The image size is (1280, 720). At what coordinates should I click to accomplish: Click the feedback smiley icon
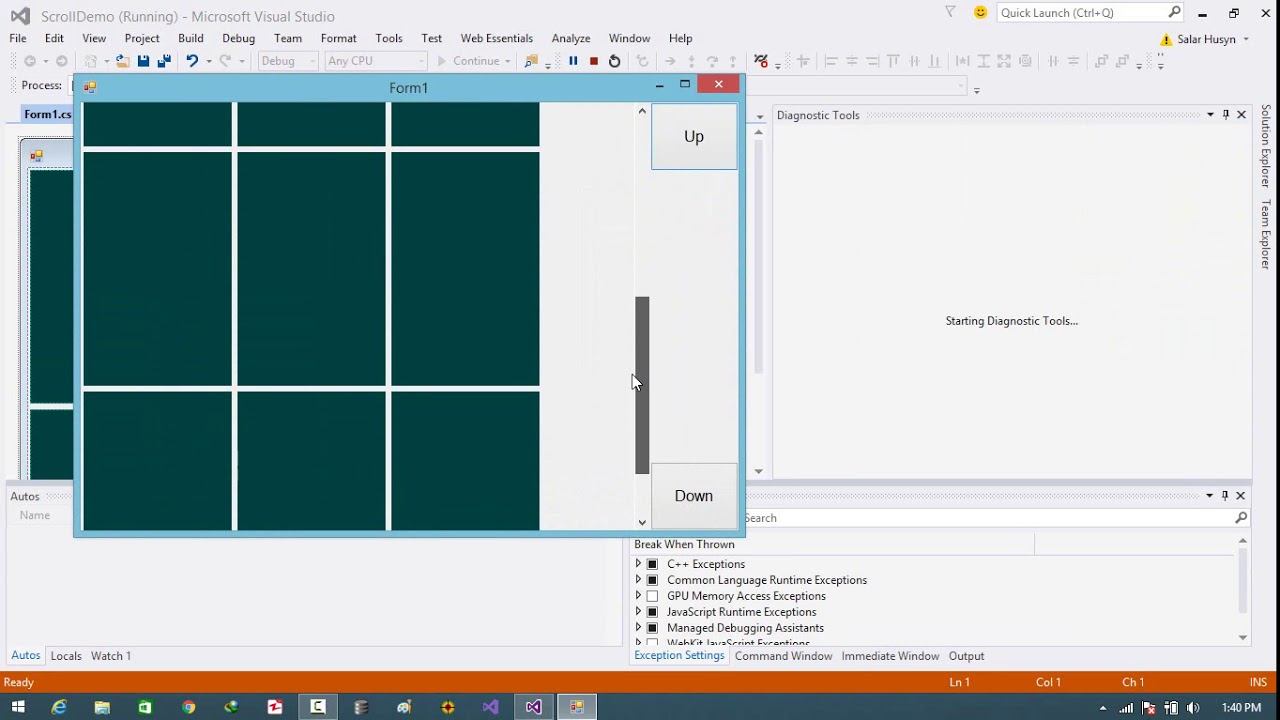[x=980, y=13]
